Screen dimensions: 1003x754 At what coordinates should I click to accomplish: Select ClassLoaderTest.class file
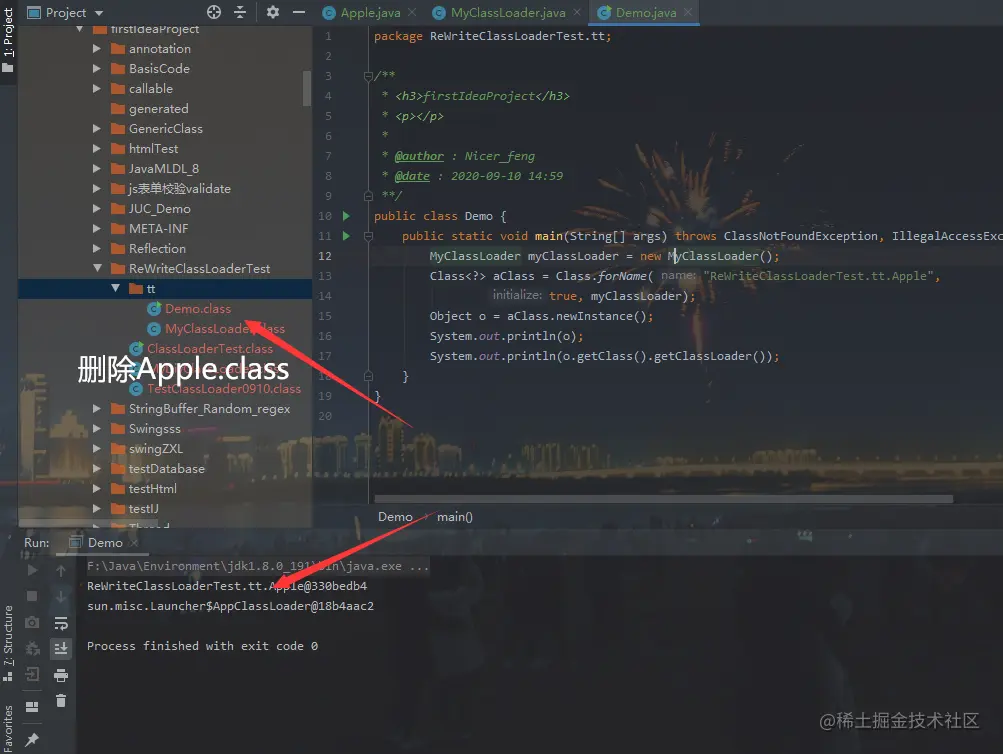click(210, 349)
